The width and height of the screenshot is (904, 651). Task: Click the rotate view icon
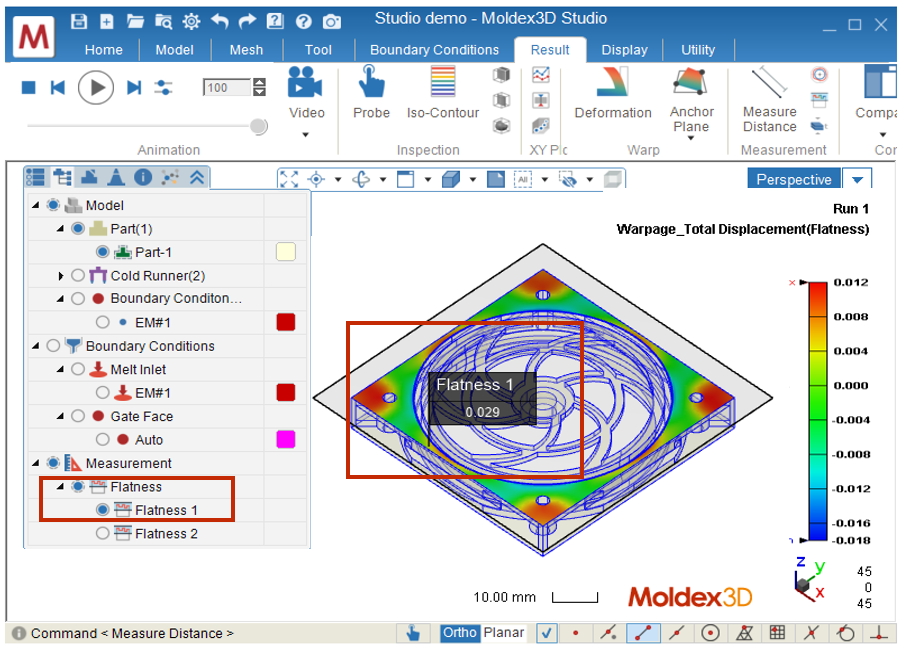point(361,179)
